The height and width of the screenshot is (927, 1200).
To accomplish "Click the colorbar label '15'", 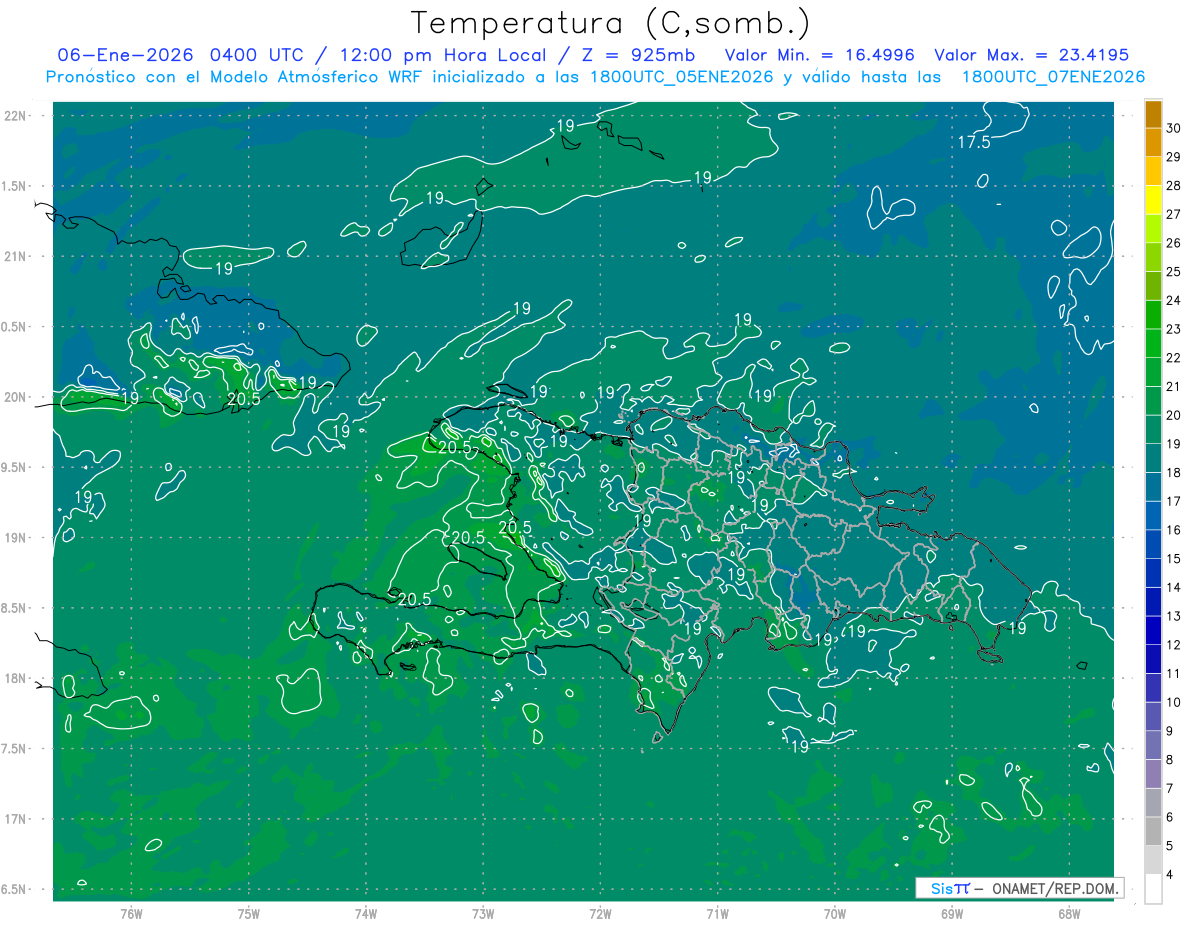I will 1174,559.
